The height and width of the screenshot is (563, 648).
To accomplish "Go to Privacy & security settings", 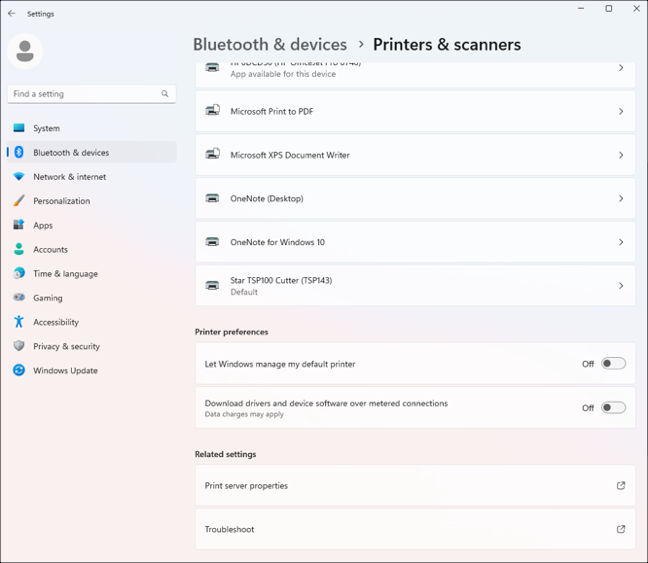I will [x=92, y=346].
